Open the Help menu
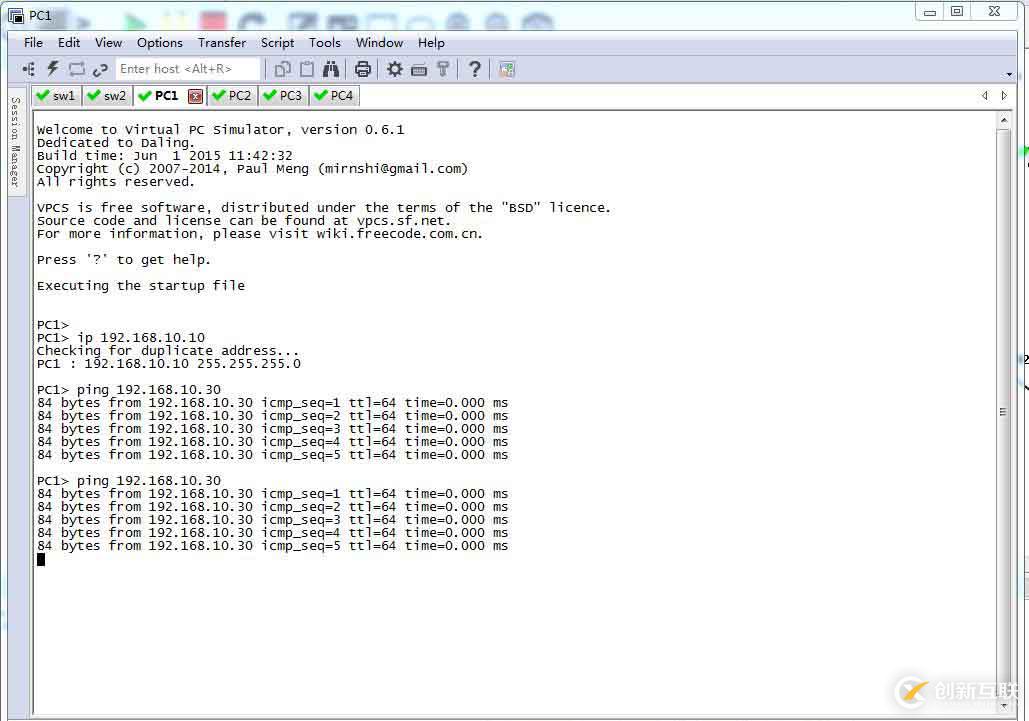Image resolution: width=1029 pixels, height=721 pixels. pos(431,43)
